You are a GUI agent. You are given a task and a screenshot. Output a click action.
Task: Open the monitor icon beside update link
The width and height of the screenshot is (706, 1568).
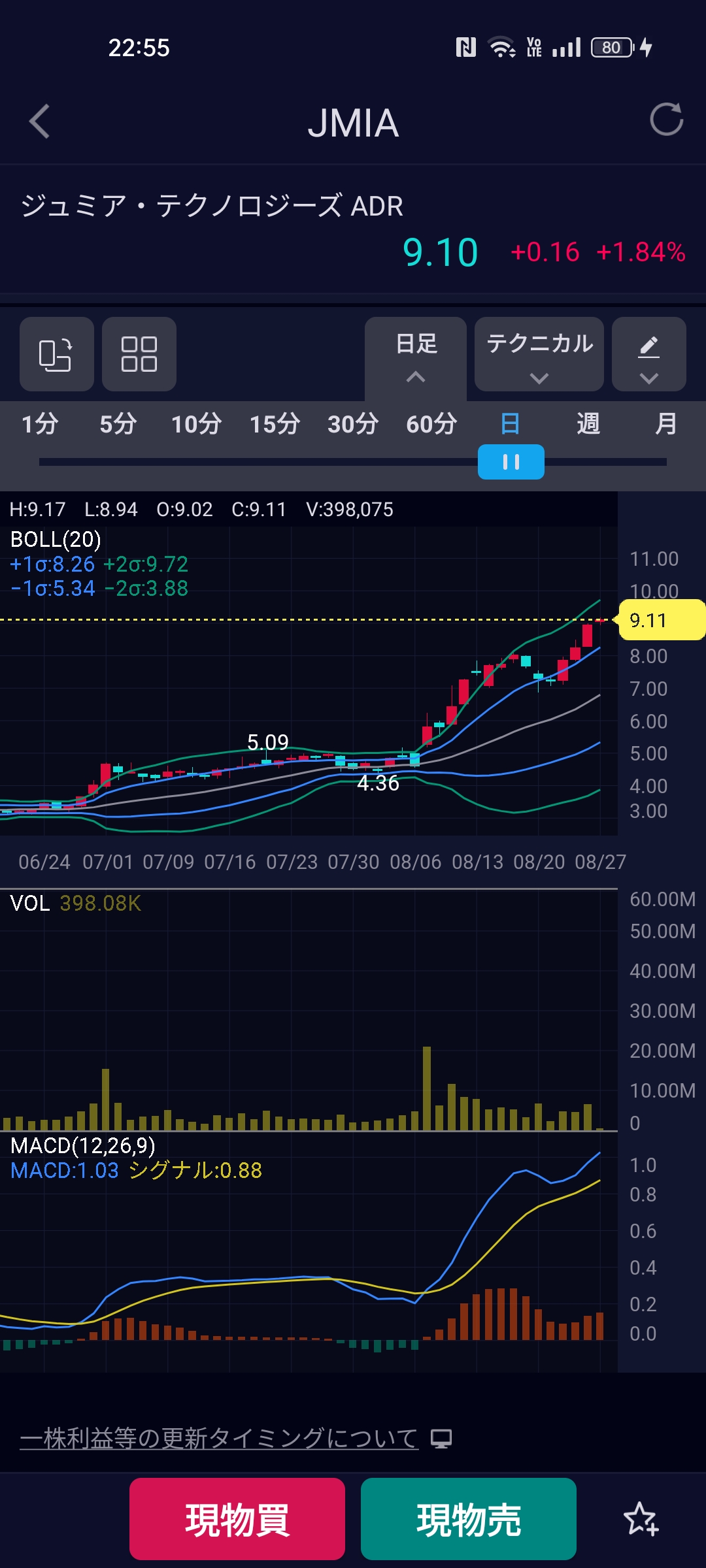point(441,1439)
